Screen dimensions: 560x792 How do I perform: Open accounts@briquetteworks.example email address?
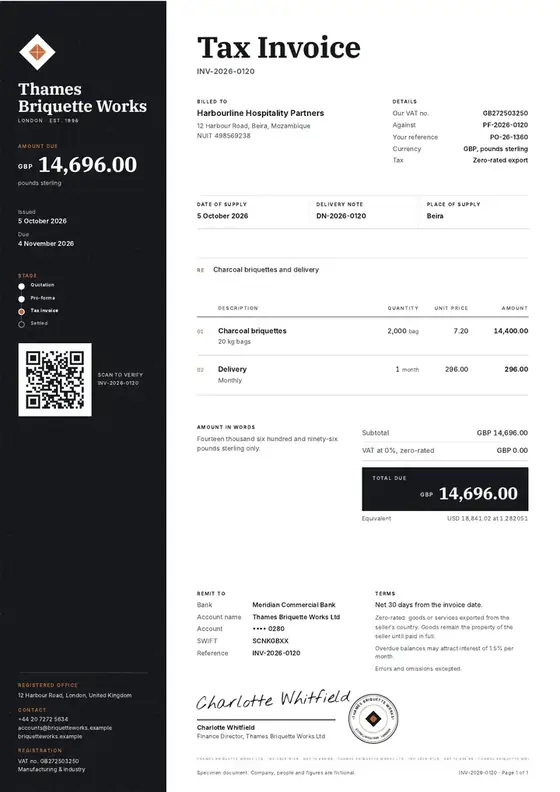(65, 728)
